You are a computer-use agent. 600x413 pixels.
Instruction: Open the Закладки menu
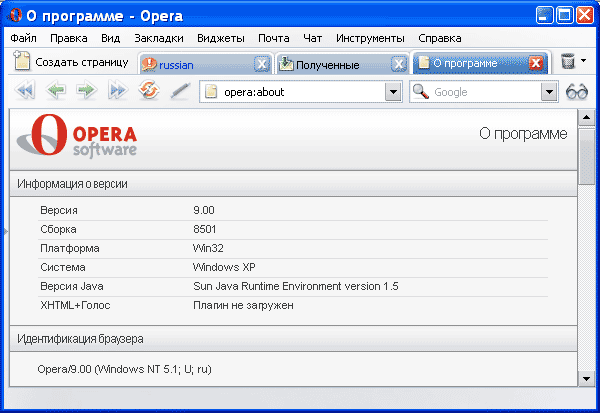[x=159, y=38]
